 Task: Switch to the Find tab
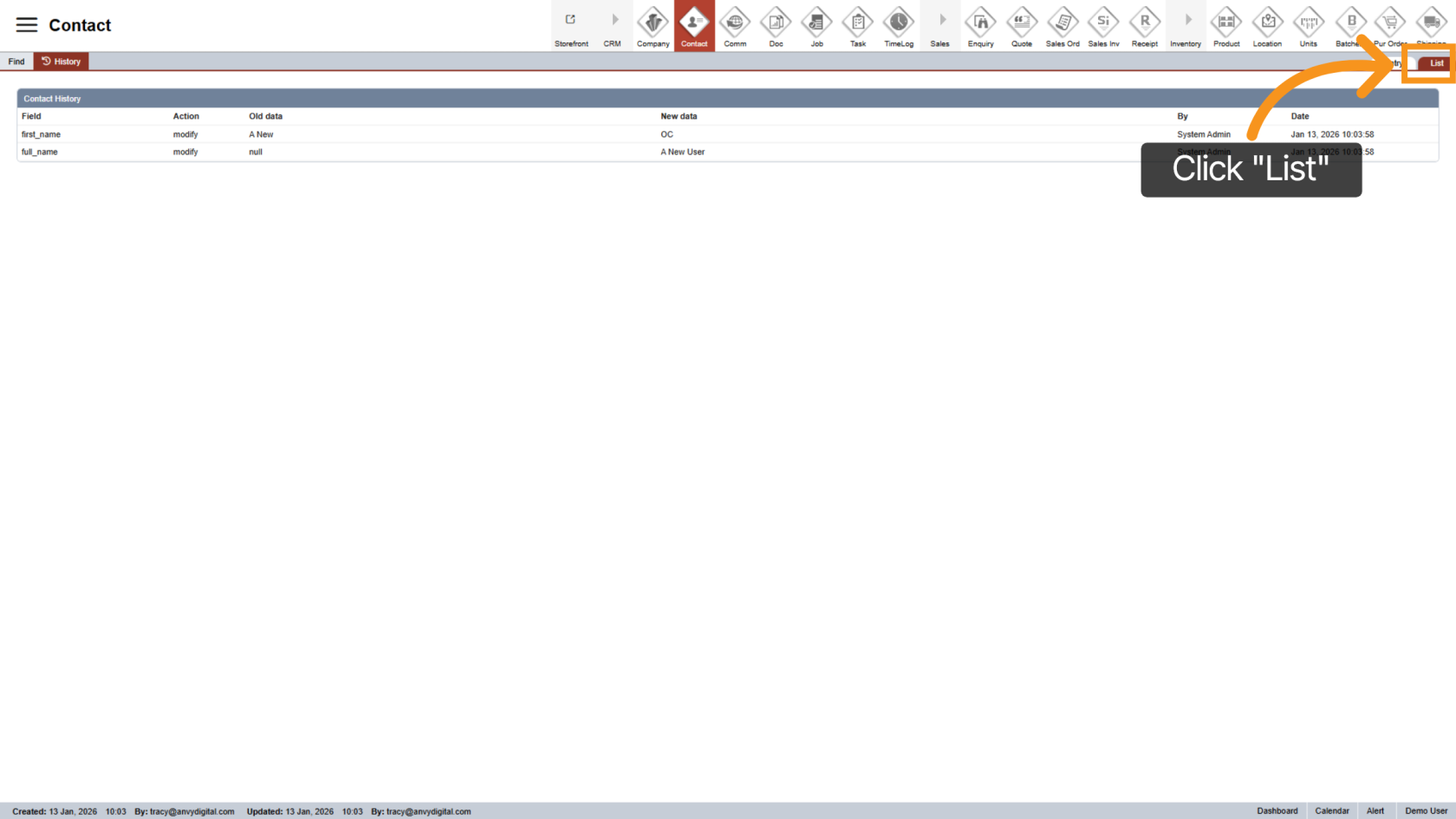point(16,61)
